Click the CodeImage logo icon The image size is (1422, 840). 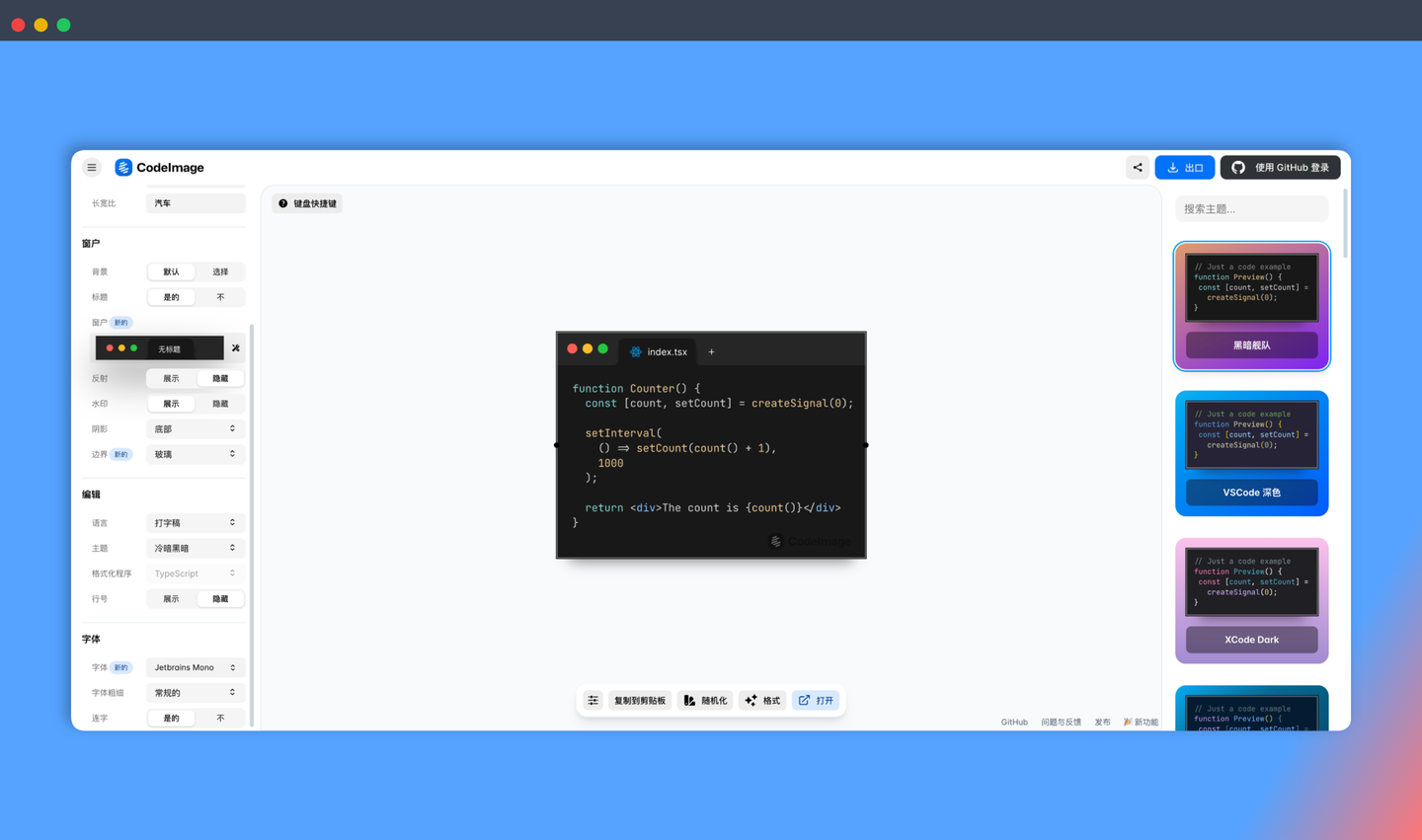(123, 168)
